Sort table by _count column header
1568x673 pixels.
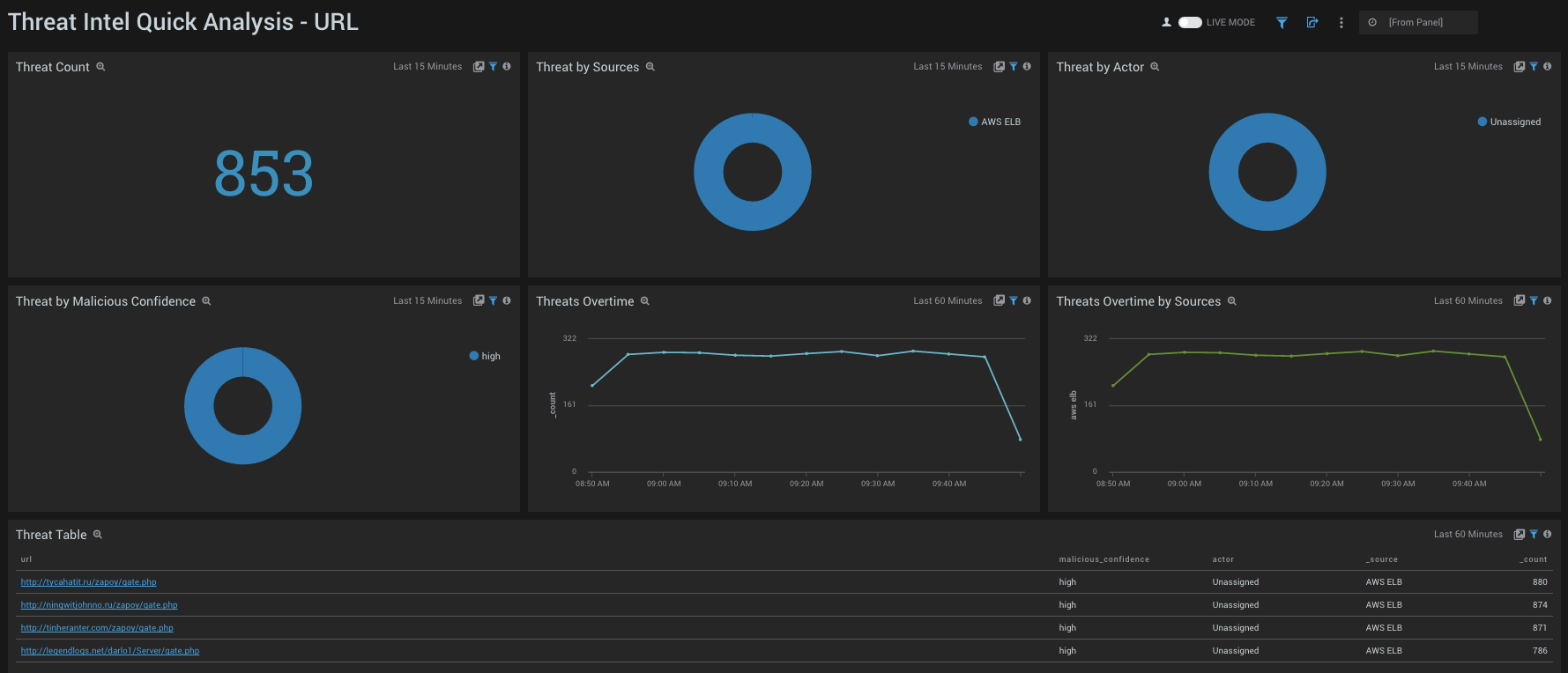[1534, 559]
